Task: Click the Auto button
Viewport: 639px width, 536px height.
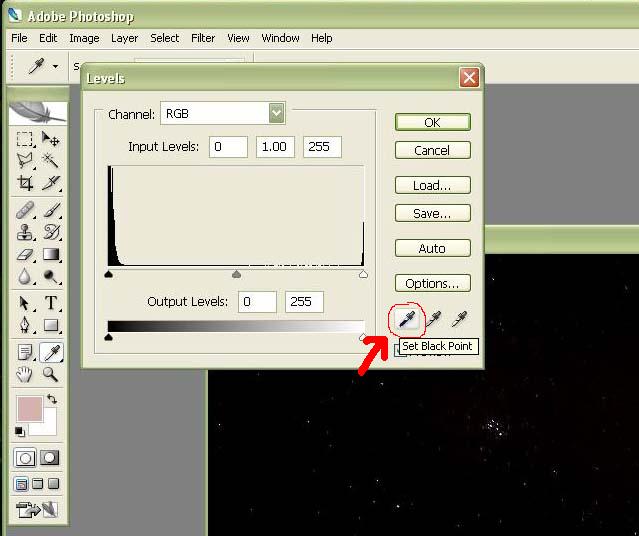Action: click(x=432, y=248)
